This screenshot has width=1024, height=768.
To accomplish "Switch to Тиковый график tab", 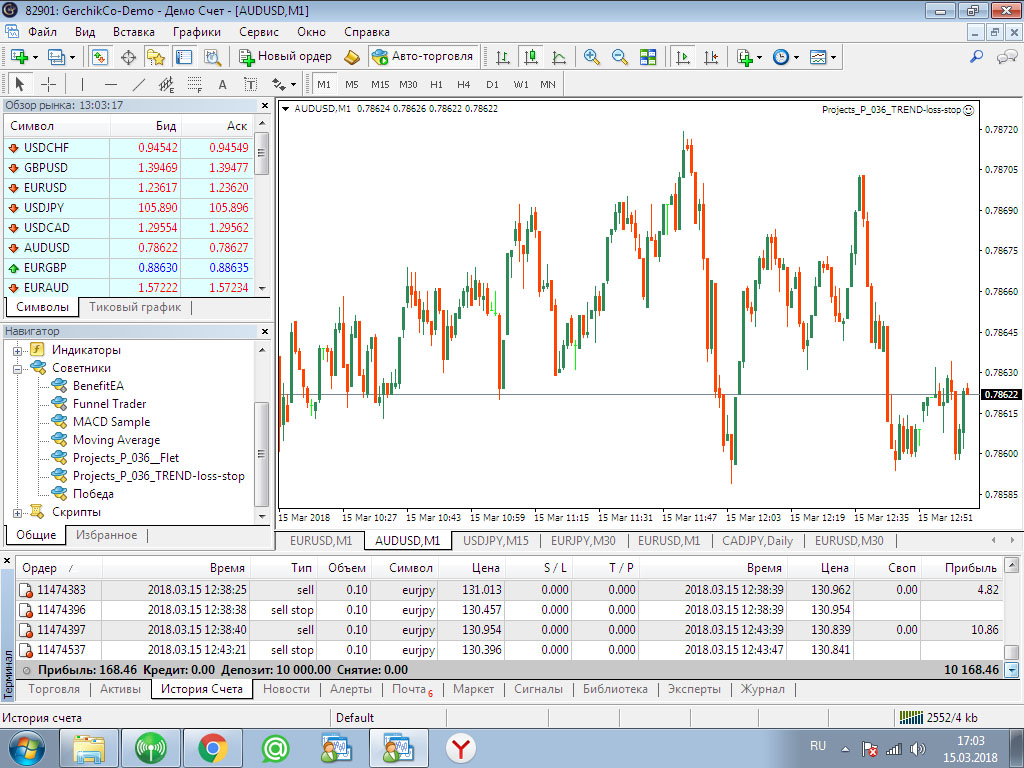I will (x=135, y=307).
